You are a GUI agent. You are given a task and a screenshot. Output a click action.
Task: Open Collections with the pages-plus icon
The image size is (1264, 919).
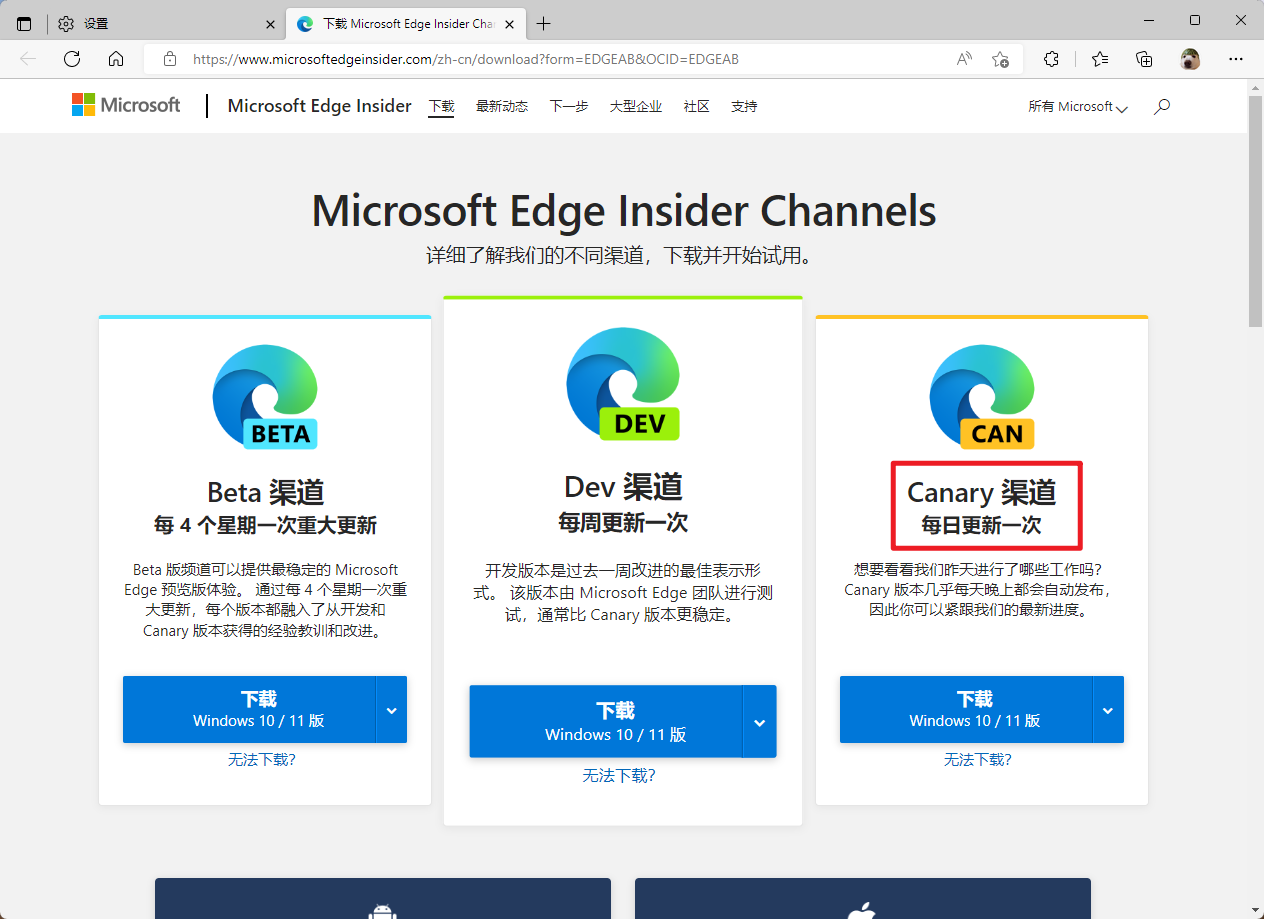[x=1144, y=59]
